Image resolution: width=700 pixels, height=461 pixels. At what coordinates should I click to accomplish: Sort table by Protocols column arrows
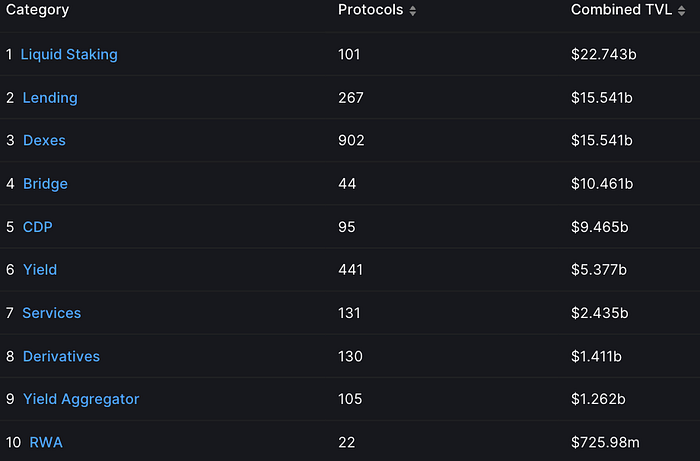click(412, 11)
